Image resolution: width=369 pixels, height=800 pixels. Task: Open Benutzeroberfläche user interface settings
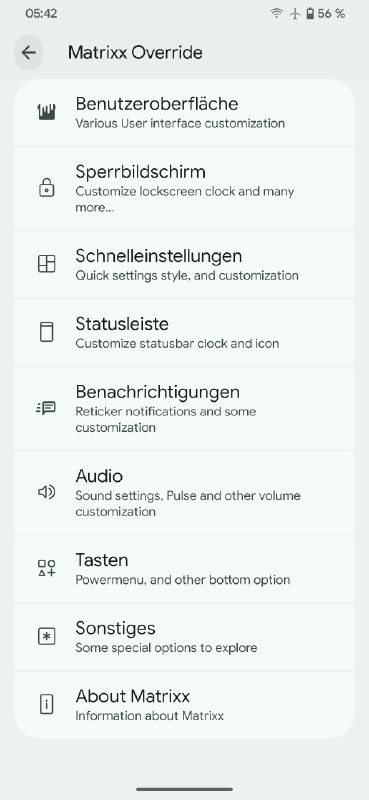pos(184,113)
